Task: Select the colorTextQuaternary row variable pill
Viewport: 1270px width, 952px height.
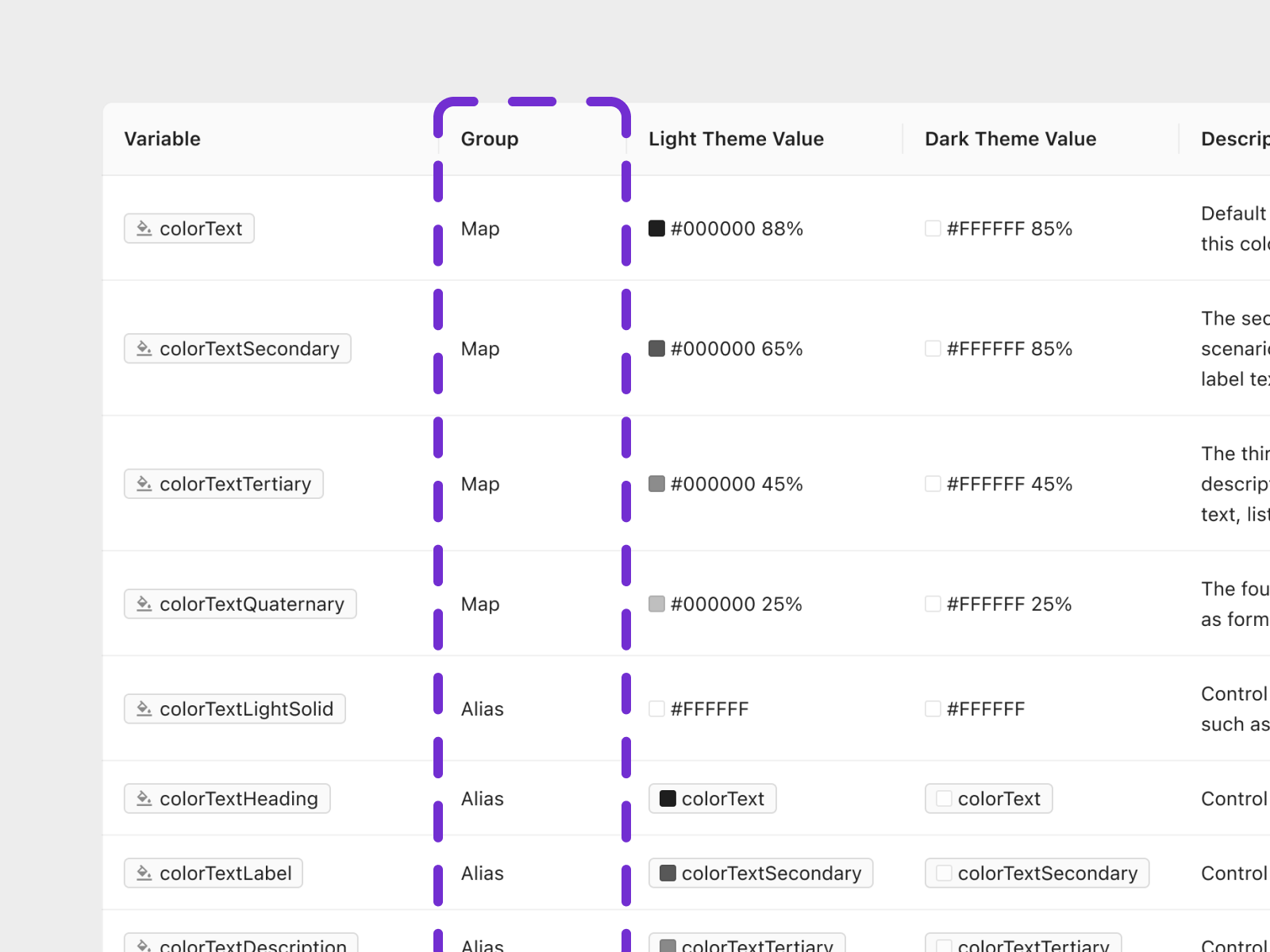Action: (x=241, y=604)
